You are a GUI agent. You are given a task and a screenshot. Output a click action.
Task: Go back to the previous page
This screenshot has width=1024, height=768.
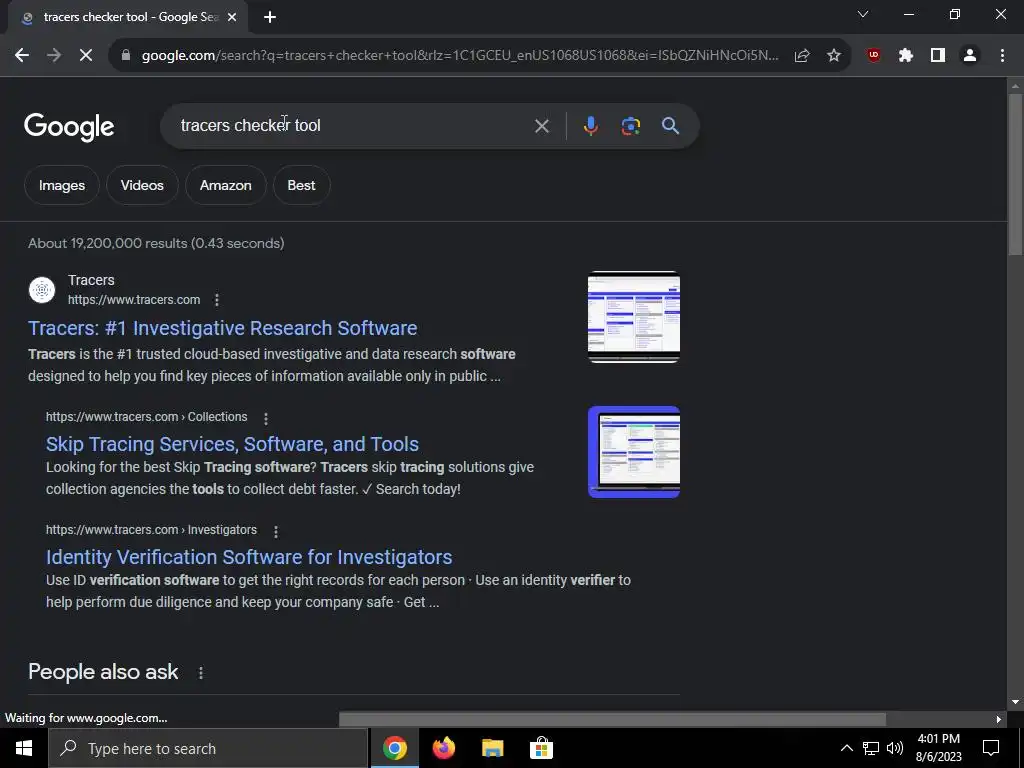pyautogui.click(x=22, y=56)
